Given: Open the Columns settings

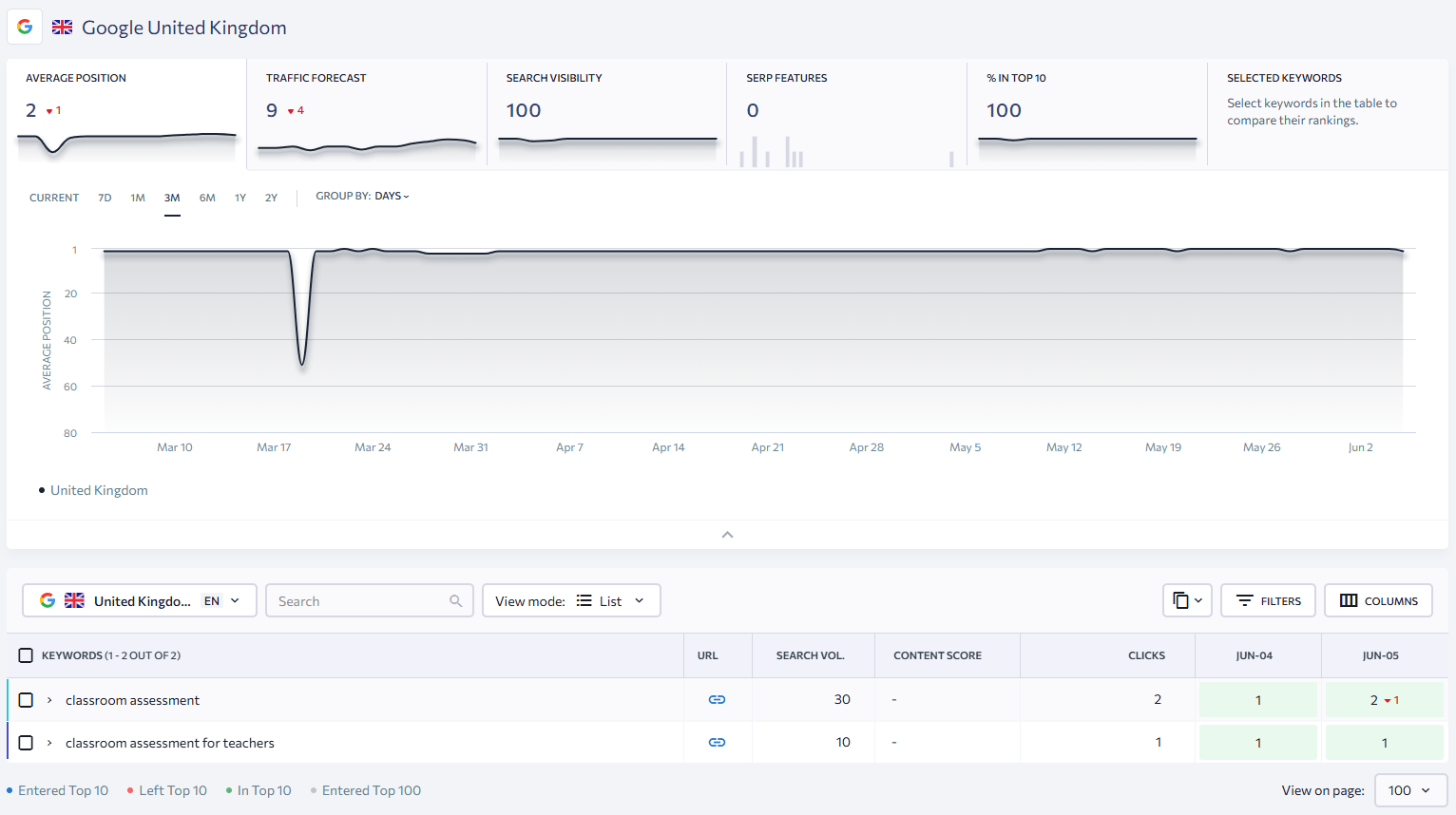Looking at the screenshot, I should point(1378,600).
